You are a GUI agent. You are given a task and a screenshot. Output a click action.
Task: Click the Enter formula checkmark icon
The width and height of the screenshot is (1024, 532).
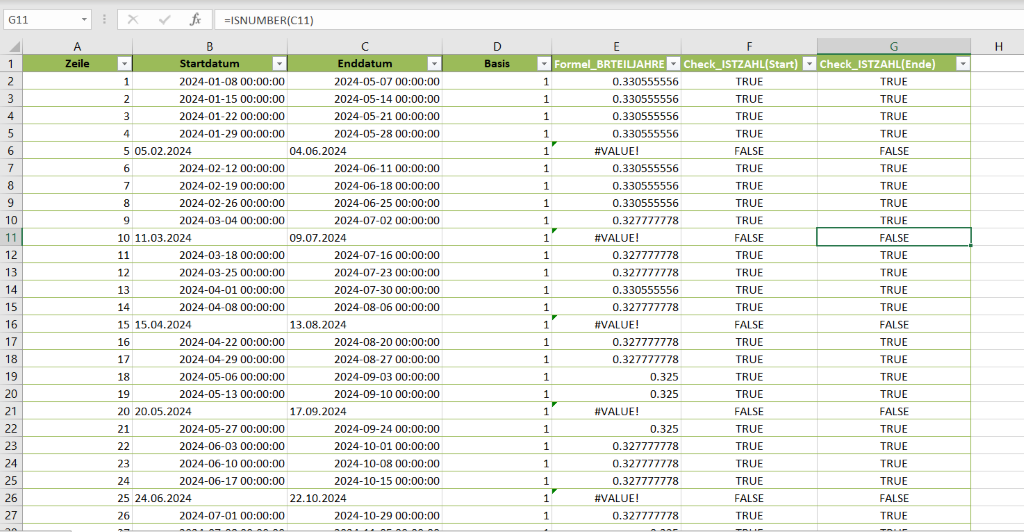click(165, 20)
